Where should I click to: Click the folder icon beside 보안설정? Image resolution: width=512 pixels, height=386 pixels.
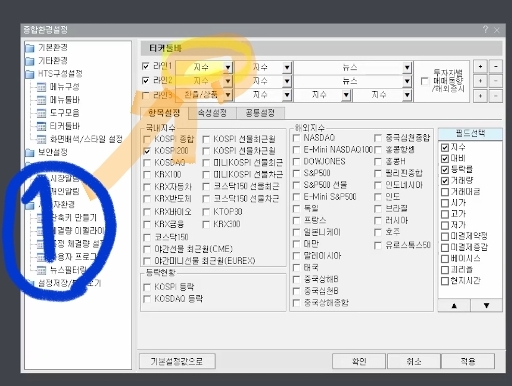(x=30, y=153)
